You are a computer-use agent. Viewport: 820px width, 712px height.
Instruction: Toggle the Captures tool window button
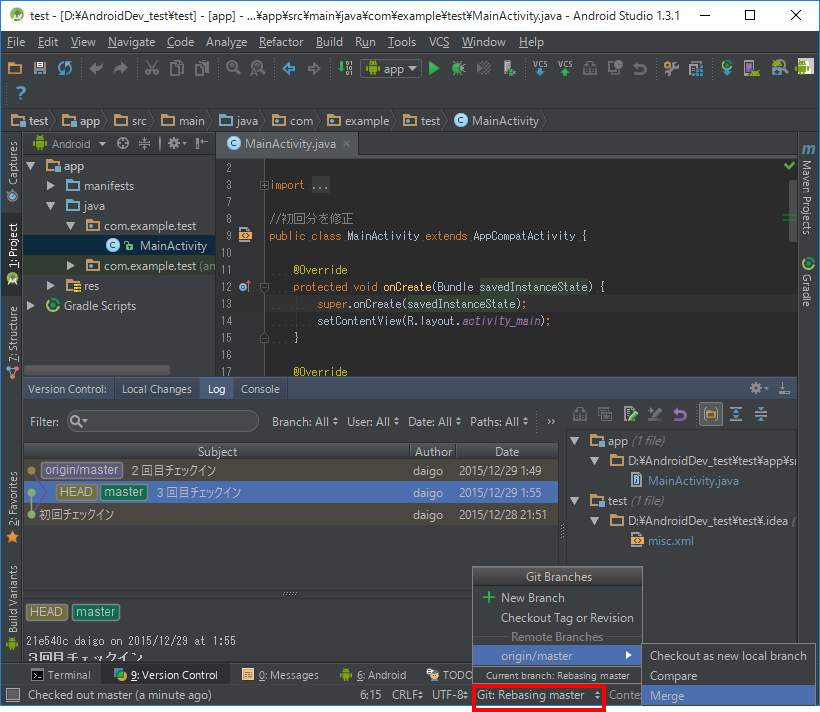coord(13,171)
